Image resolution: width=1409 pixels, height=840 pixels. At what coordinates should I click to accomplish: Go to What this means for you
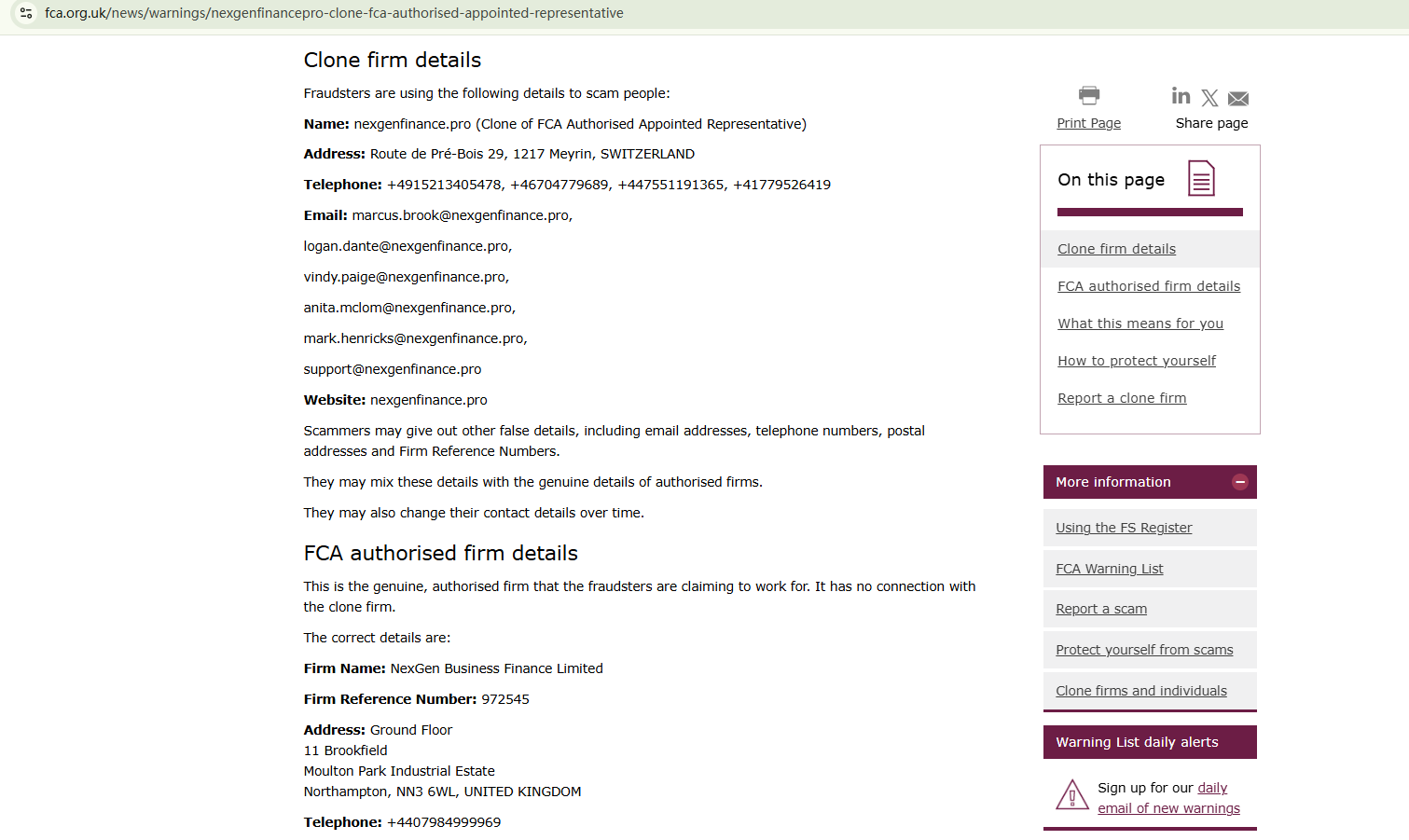coord(1140,324)
